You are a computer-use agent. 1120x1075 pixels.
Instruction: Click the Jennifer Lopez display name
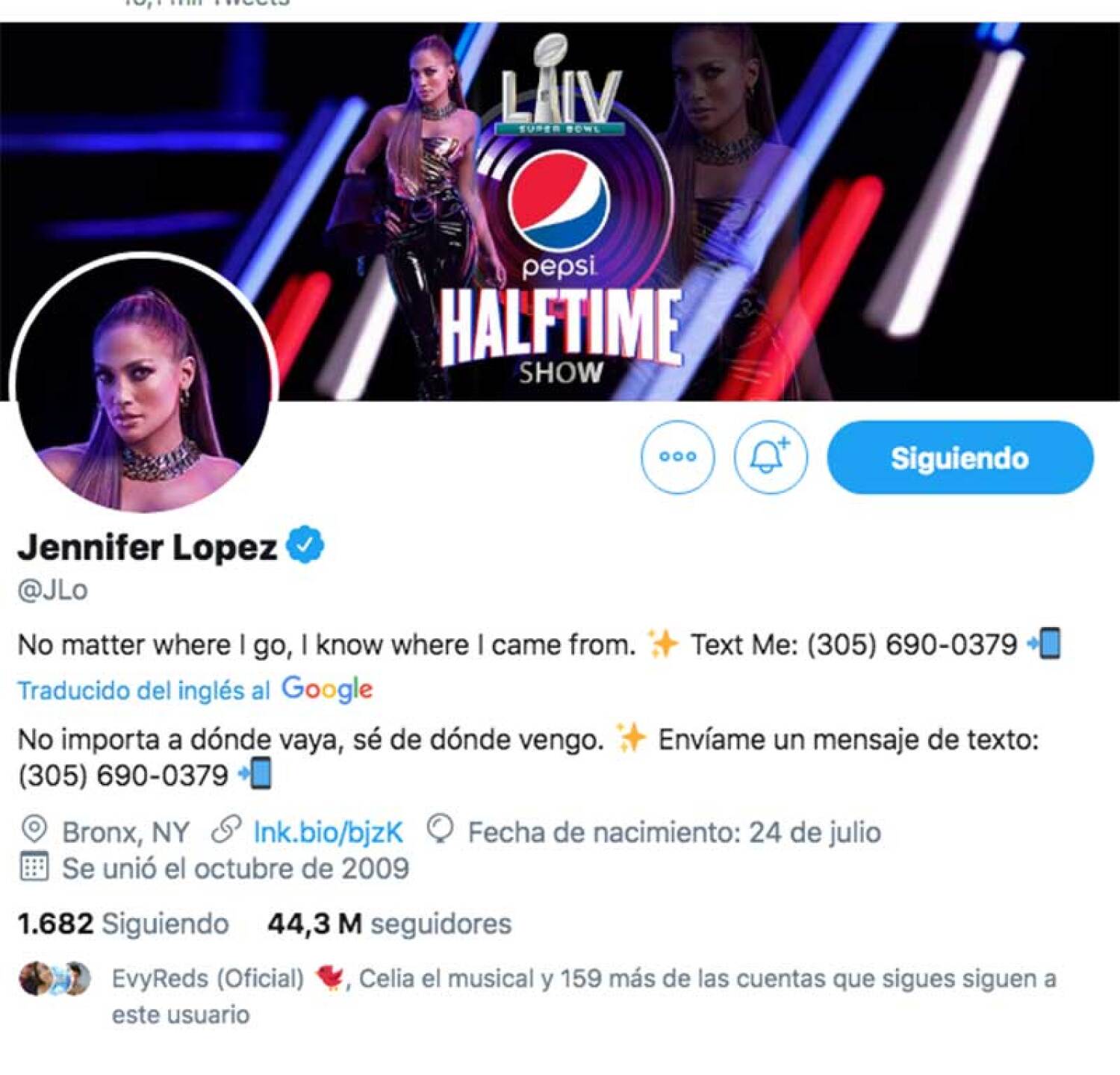[x=148, y=546]
